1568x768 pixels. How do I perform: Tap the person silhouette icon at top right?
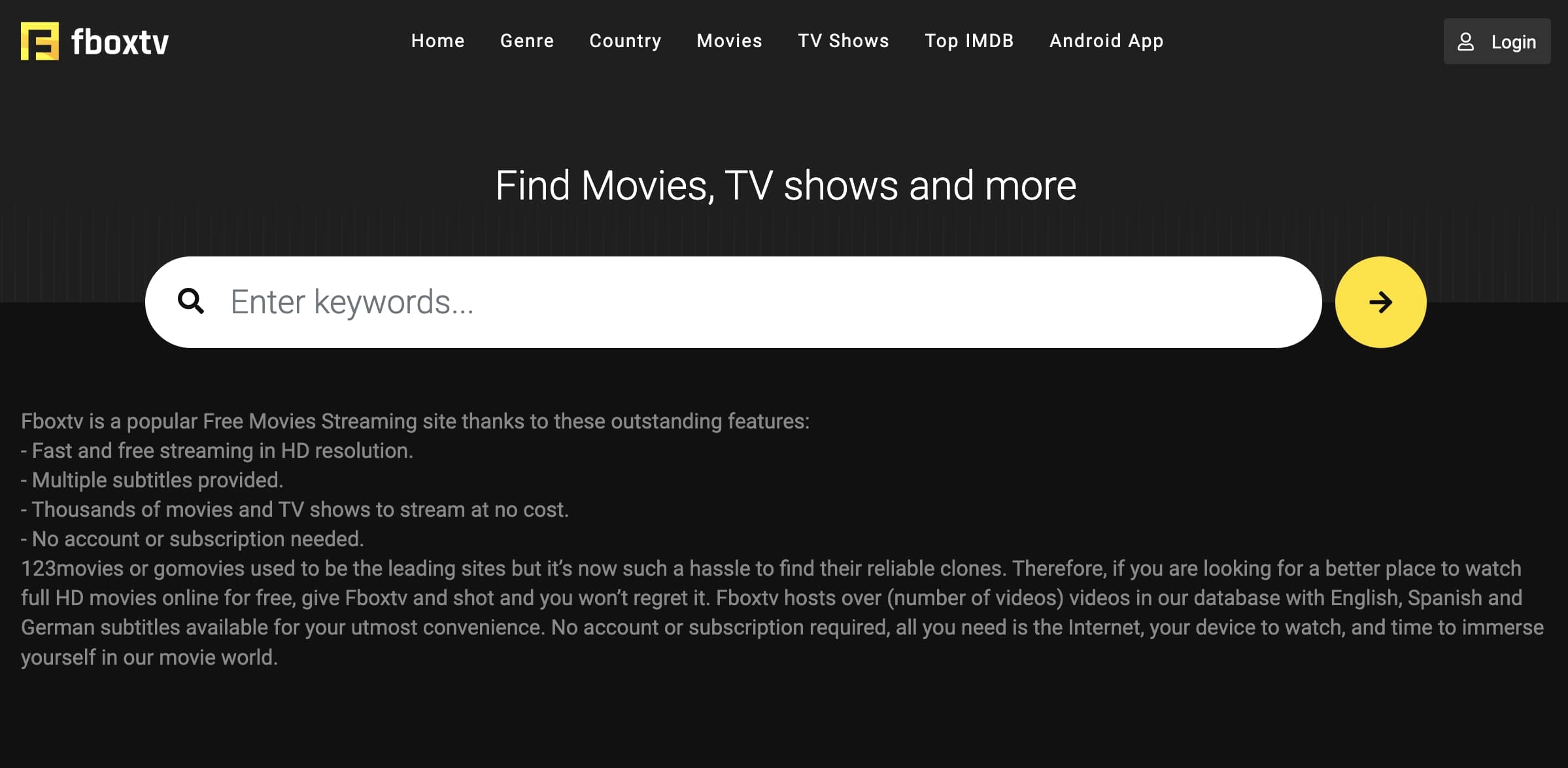[1467, 41]
